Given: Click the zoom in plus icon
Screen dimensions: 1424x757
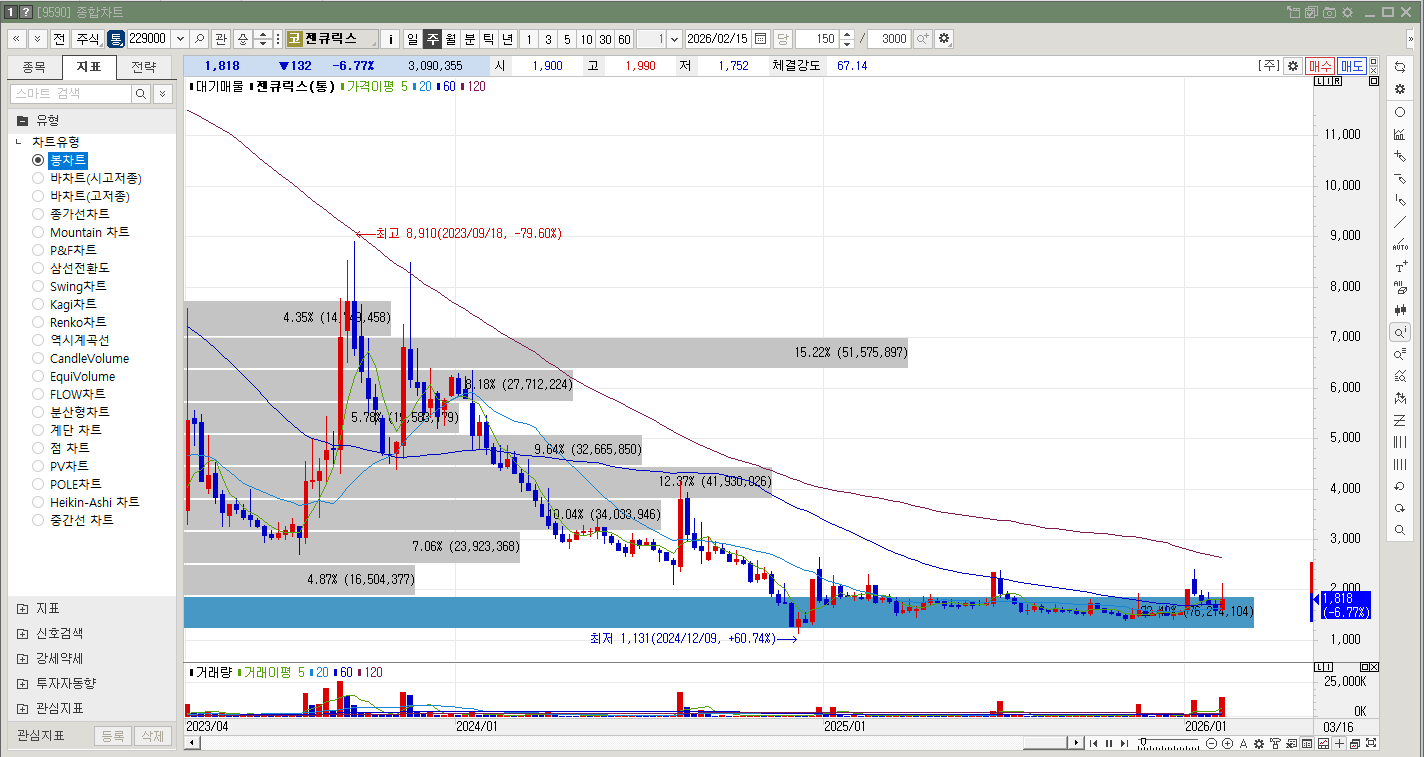Looking at the screenshot, I should pos(1227,744).
